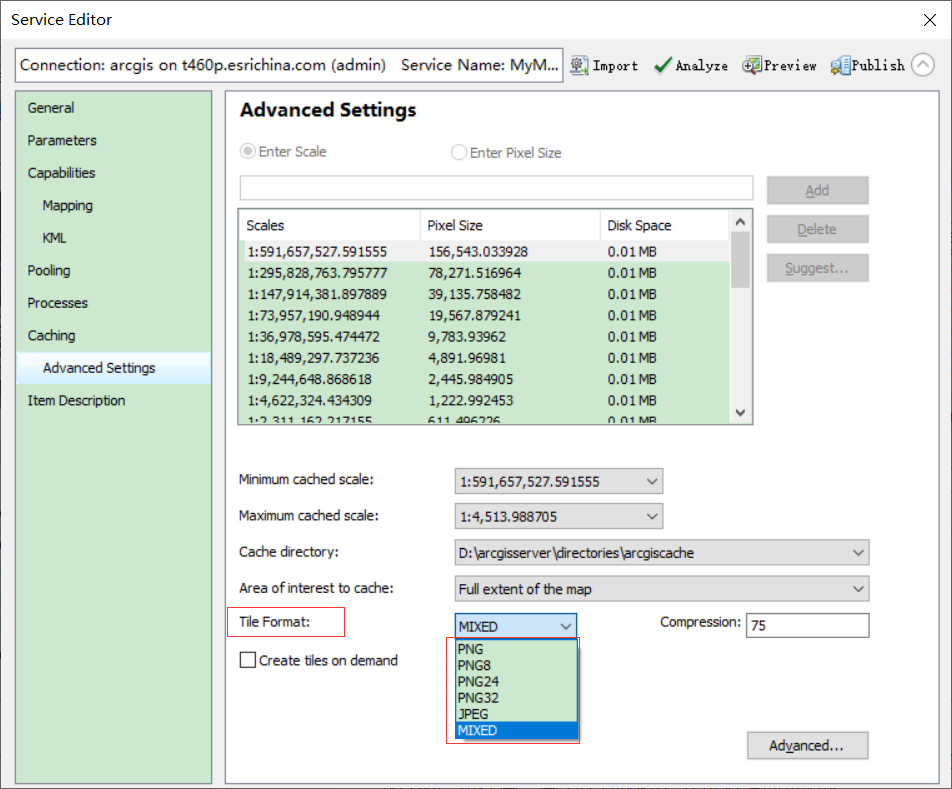Select the Enter Pixel Size radio button
The height and width of the screenshot is (789, 952).
(x=459, y=152)
